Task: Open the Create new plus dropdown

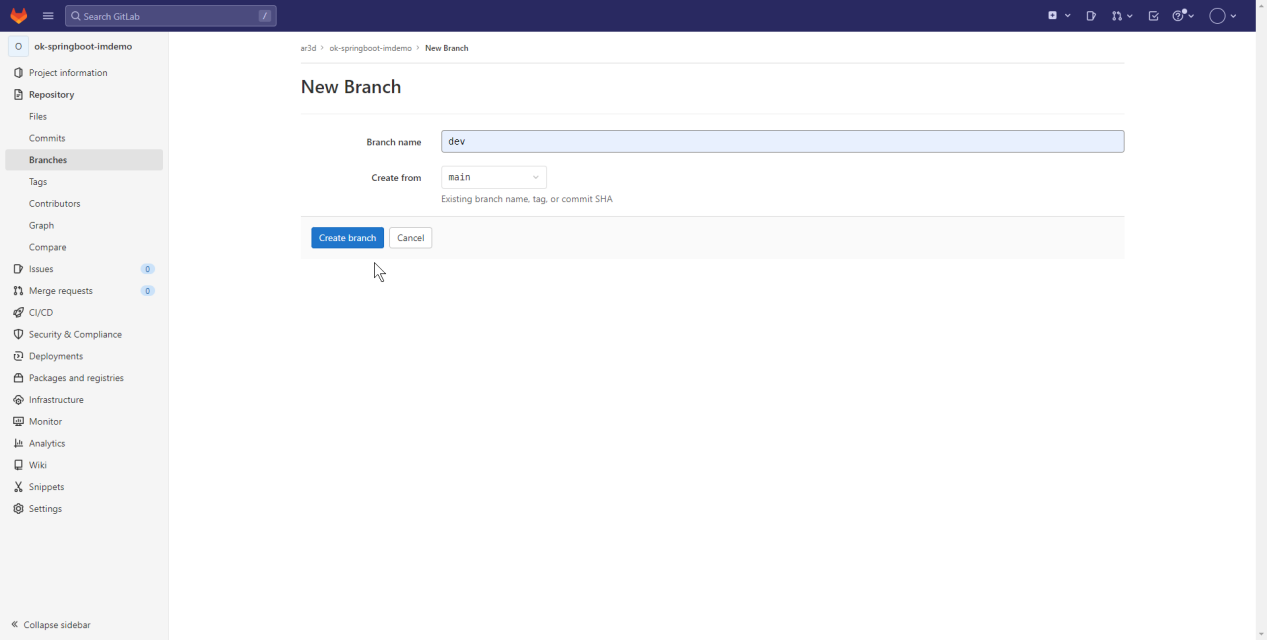Action: click(1059, 16)
